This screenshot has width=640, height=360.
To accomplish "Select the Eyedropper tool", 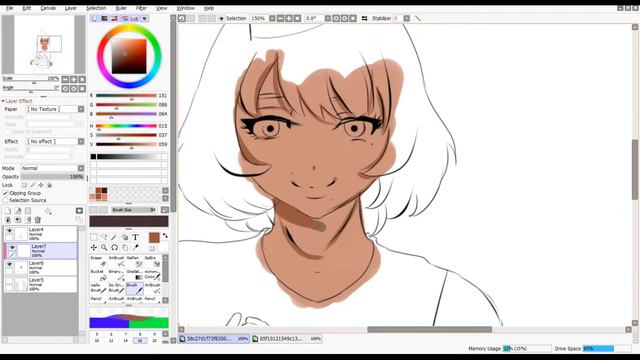I will click(136, 247).
